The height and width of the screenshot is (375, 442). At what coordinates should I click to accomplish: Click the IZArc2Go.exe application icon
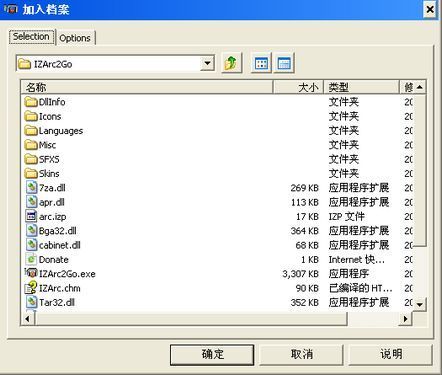point(31,273)
